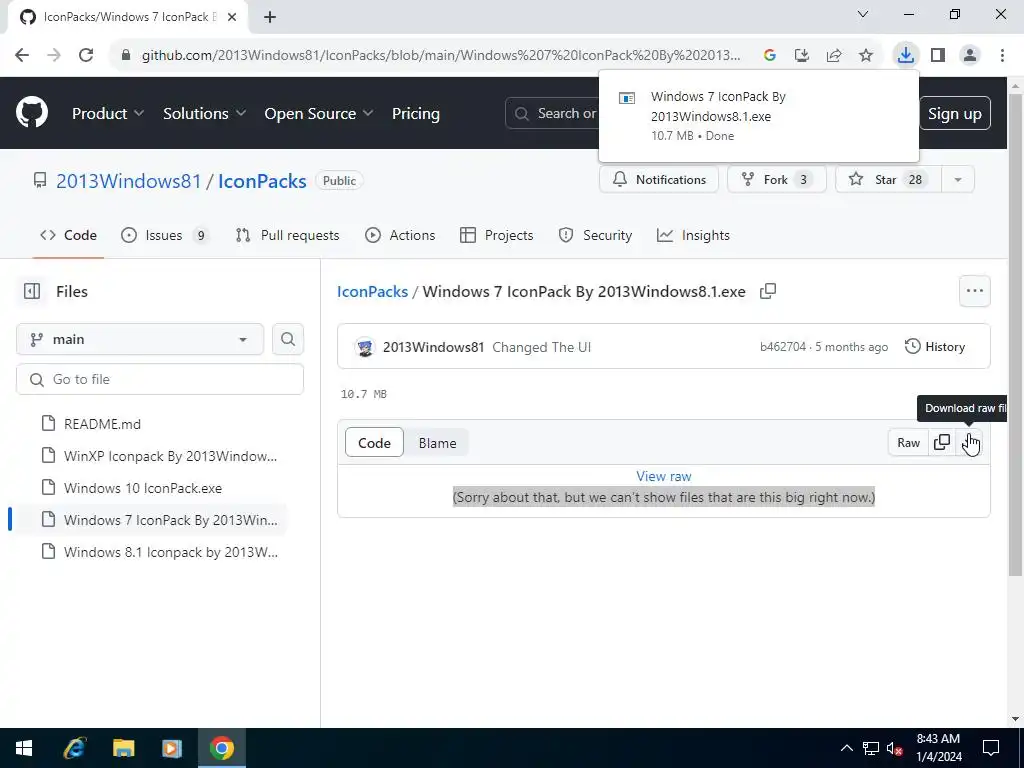Open the Security tab
Viewport: 1024px width, 768px height.
[596, 235]
